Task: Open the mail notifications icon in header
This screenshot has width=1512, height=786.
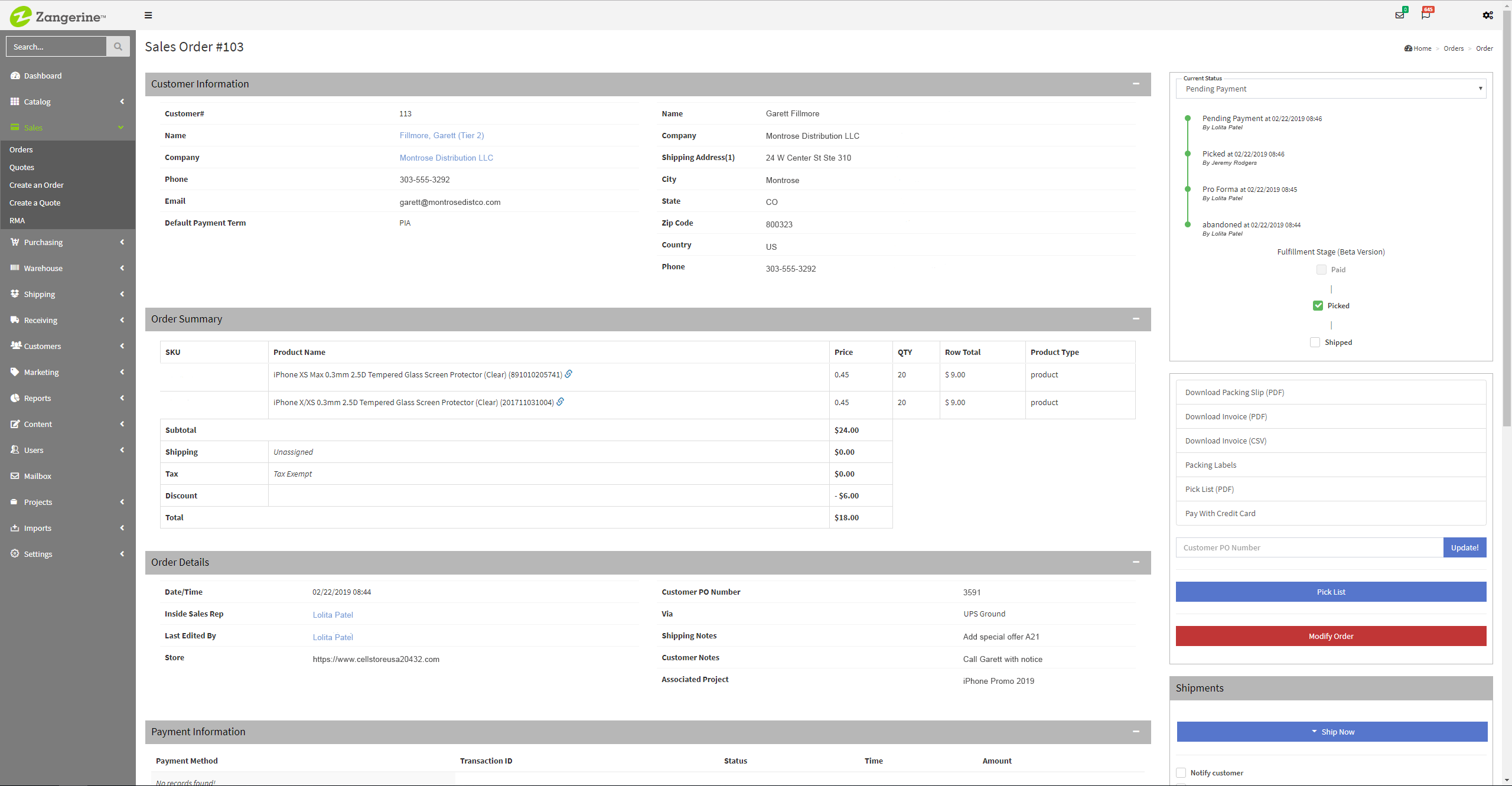Action: (x=1400, y=15)
